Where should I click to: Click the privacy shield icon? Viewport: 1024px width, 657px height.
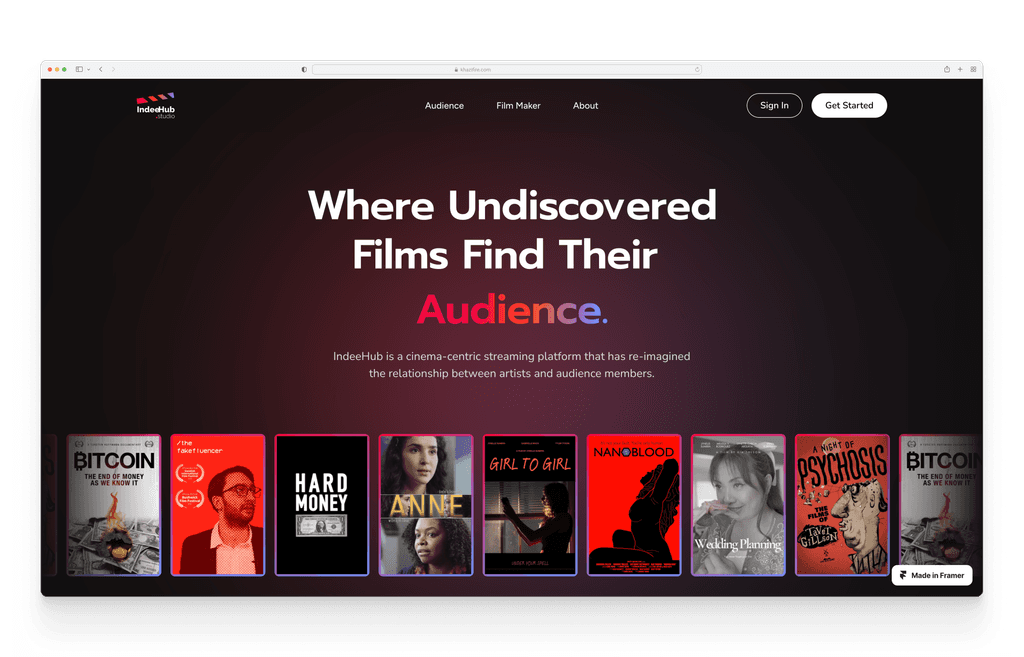point(304,69)
